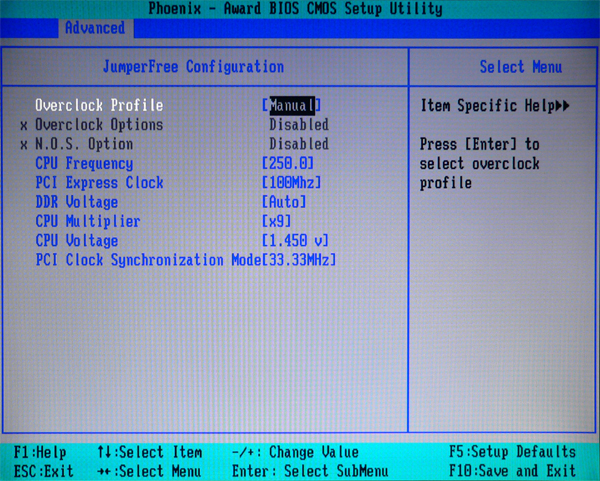This screenshot has width=600, height=481.
Task: Select the CPU Frequency 250.0 field
Action: [288, 163]
